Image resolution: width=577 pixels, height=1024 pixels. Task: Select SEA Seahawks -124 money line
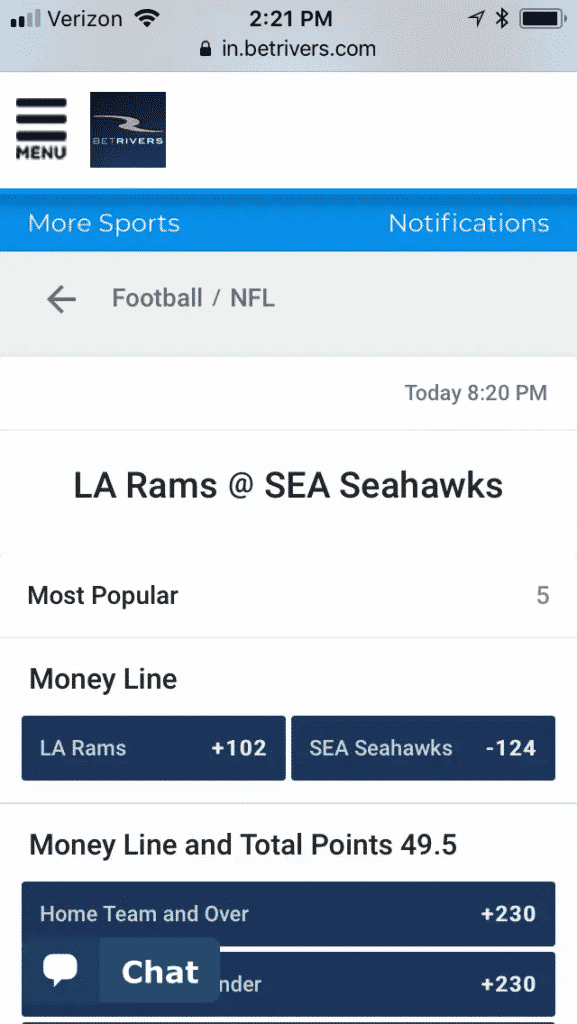coord(422,748)
